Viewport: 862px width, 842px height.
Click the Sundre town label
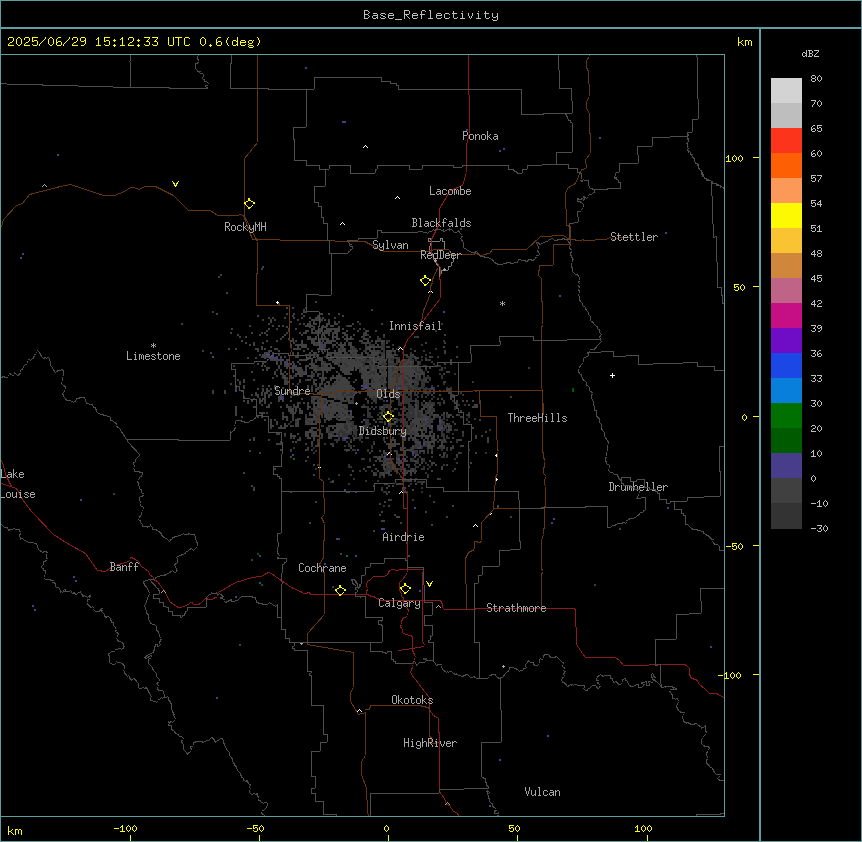(x=292, y=391)
